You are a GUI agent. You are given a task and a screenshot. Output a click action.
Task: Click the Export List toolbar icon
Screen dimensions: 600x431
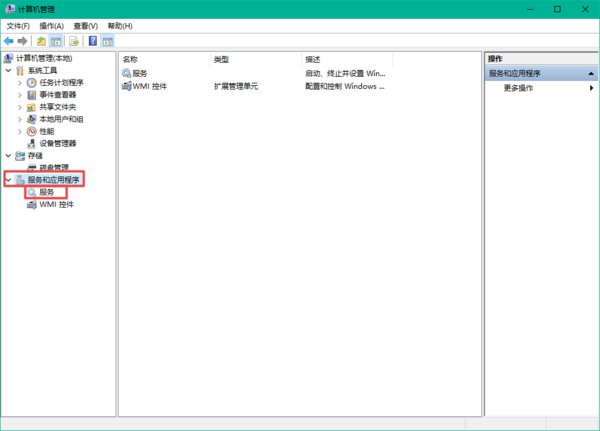[74, 41]
